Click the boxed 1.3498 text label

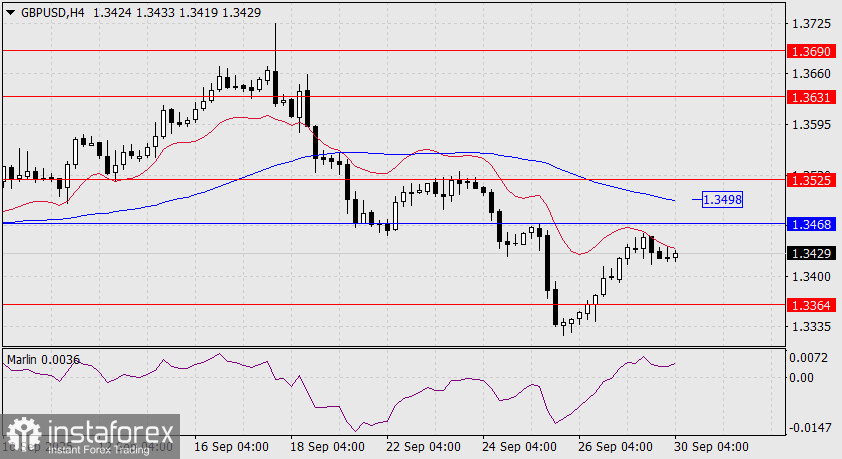722,200
